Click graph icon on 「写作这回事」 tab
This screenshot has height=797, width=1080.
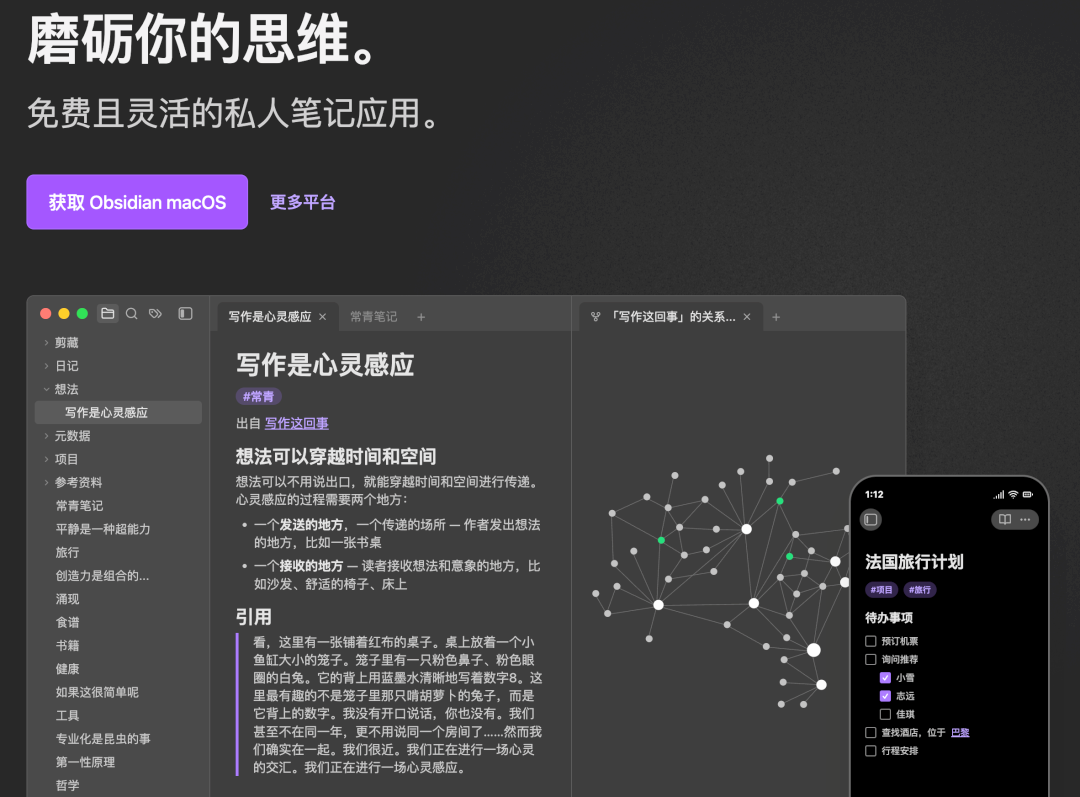[596, 317]
